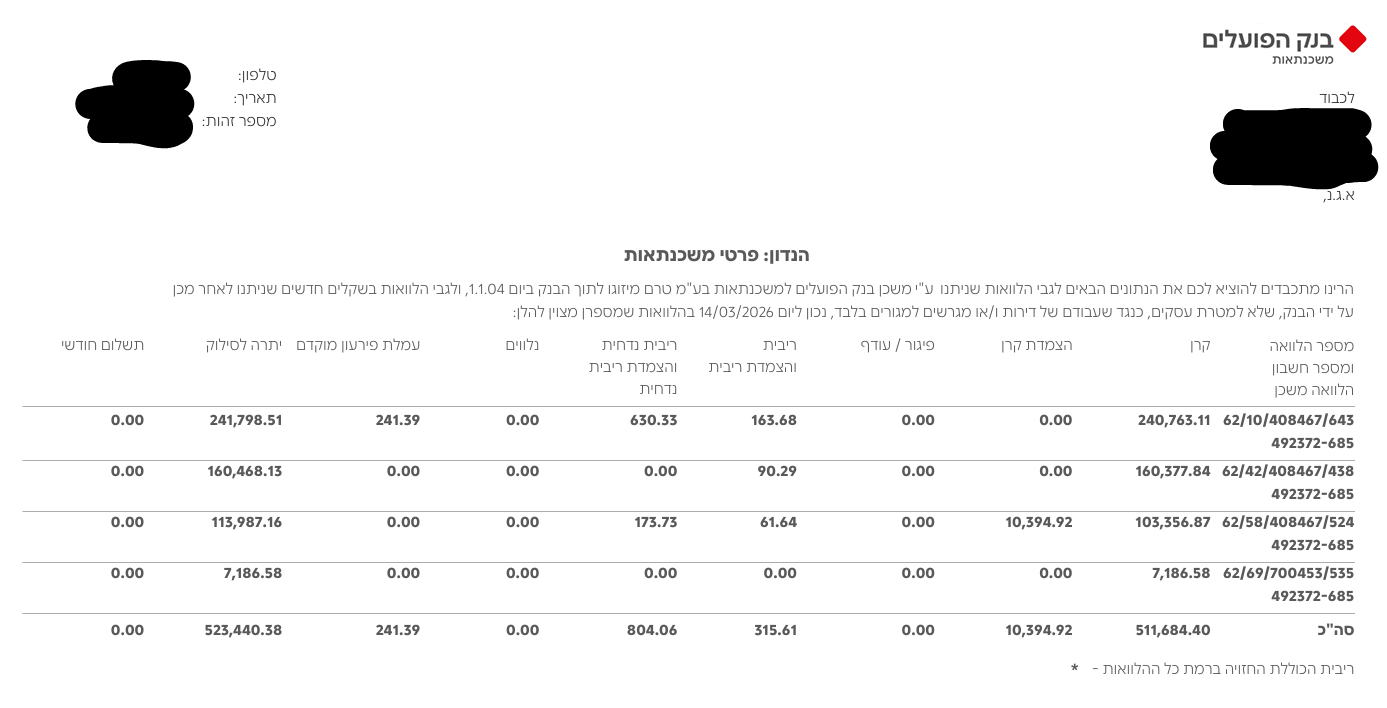Click the payoff balance 241,798.51
The image size is (1387, 708).
coord(246,420)
